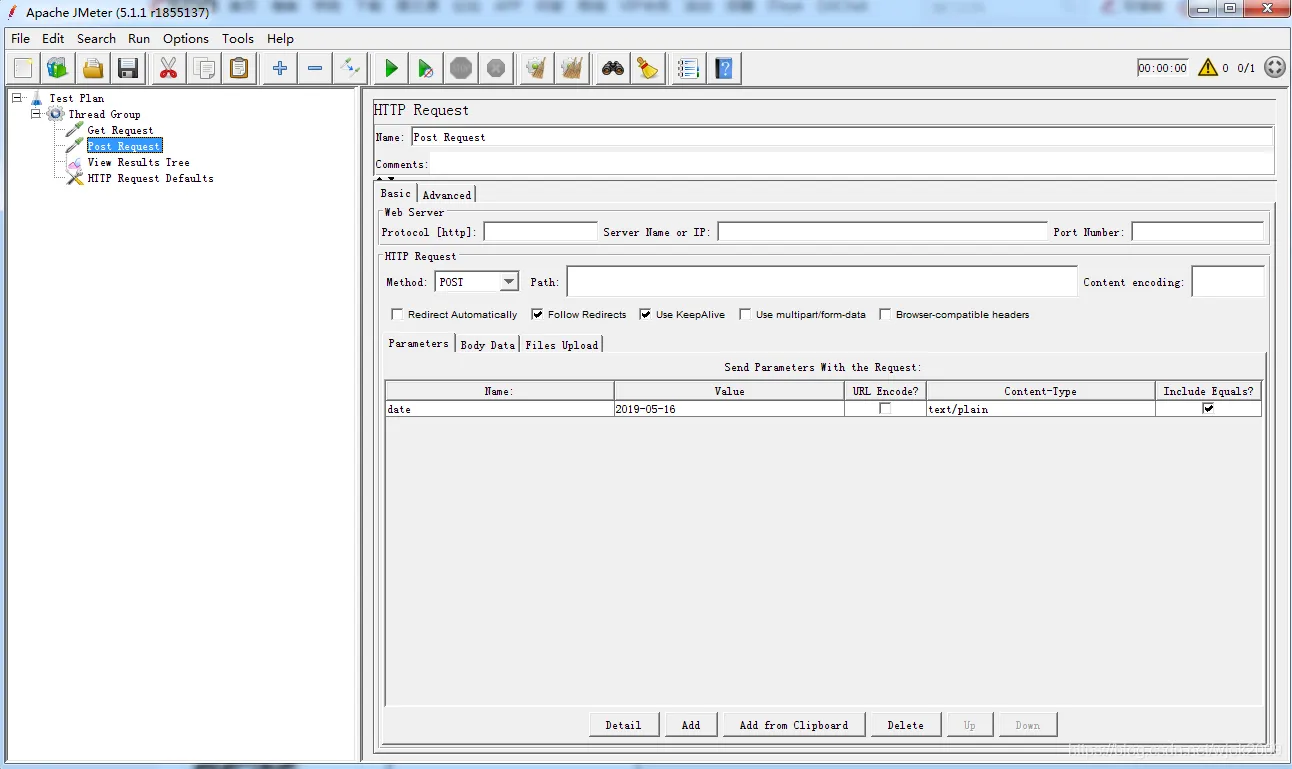Click the warning triangle log icon
The image size is (1292, 769).
click(1208, 68)
